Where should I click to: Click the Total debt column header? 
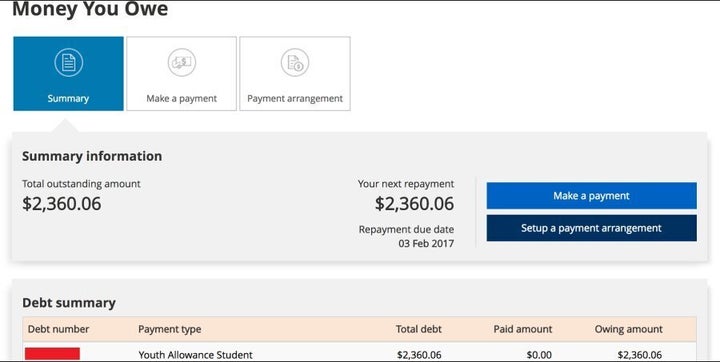(x=419, y=329)
